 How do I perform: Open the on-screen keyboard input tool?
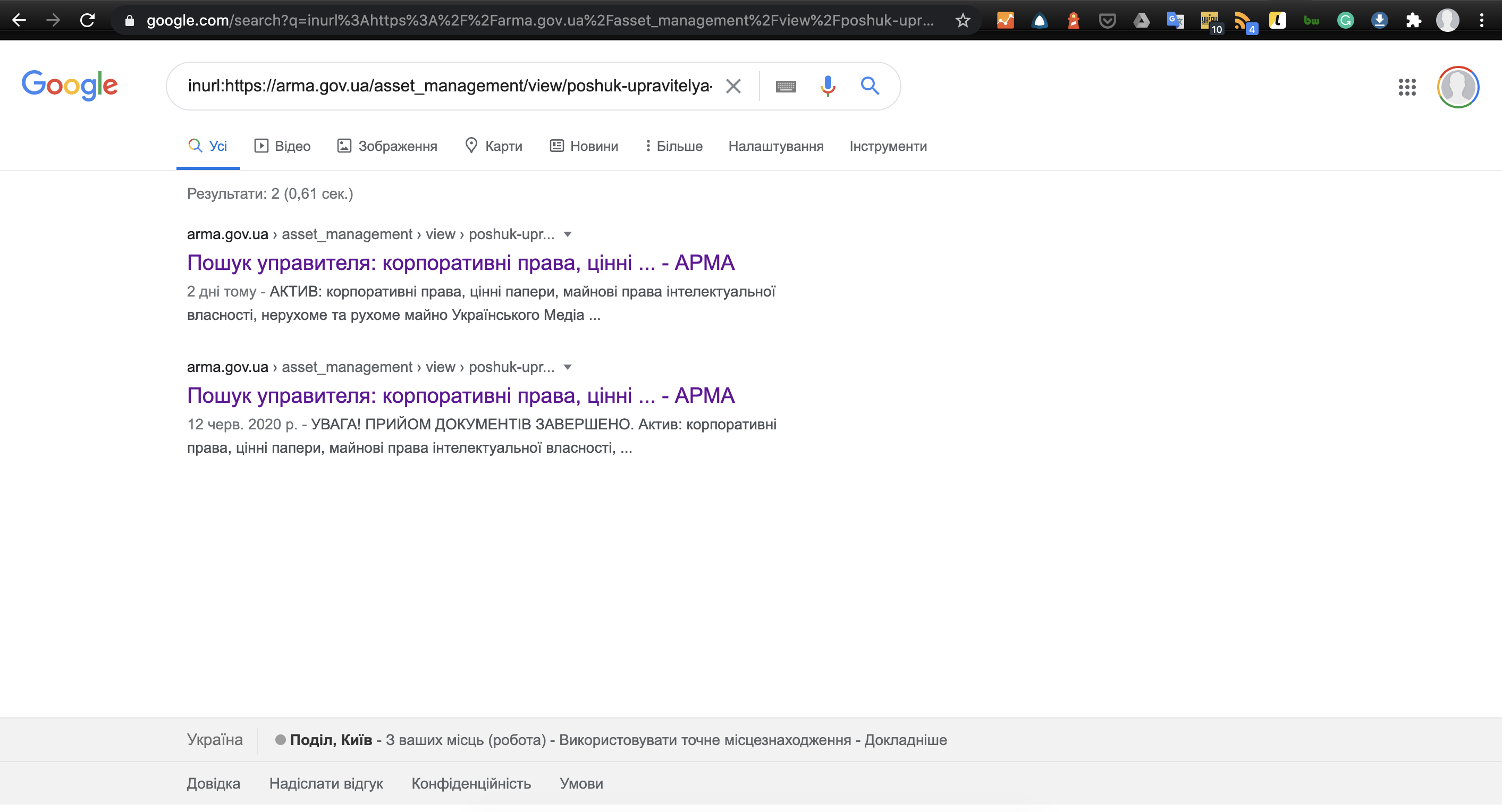point(786,86)
